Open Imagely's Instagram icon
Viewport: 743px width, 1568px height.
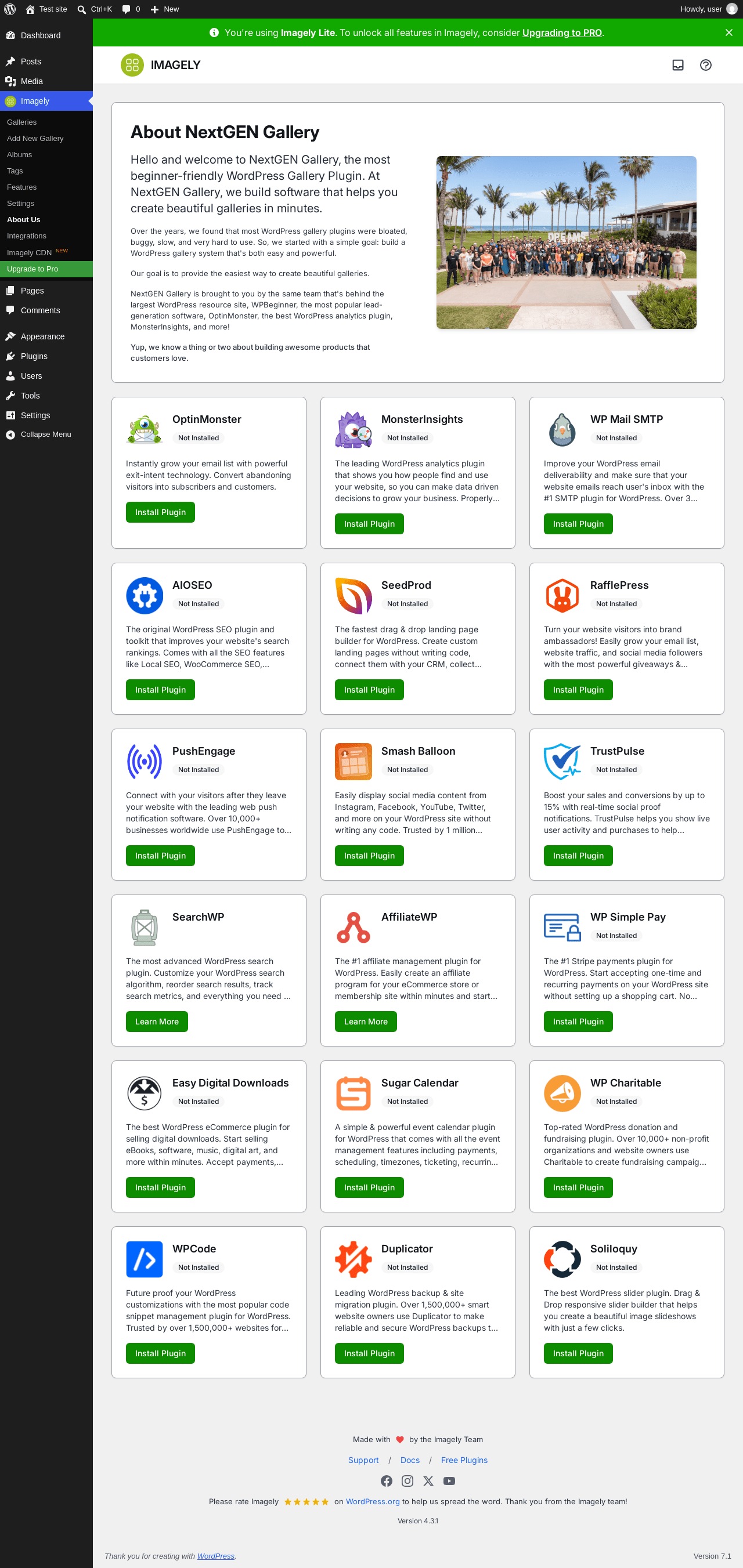pyautogui.click(x=407, y=1480)
